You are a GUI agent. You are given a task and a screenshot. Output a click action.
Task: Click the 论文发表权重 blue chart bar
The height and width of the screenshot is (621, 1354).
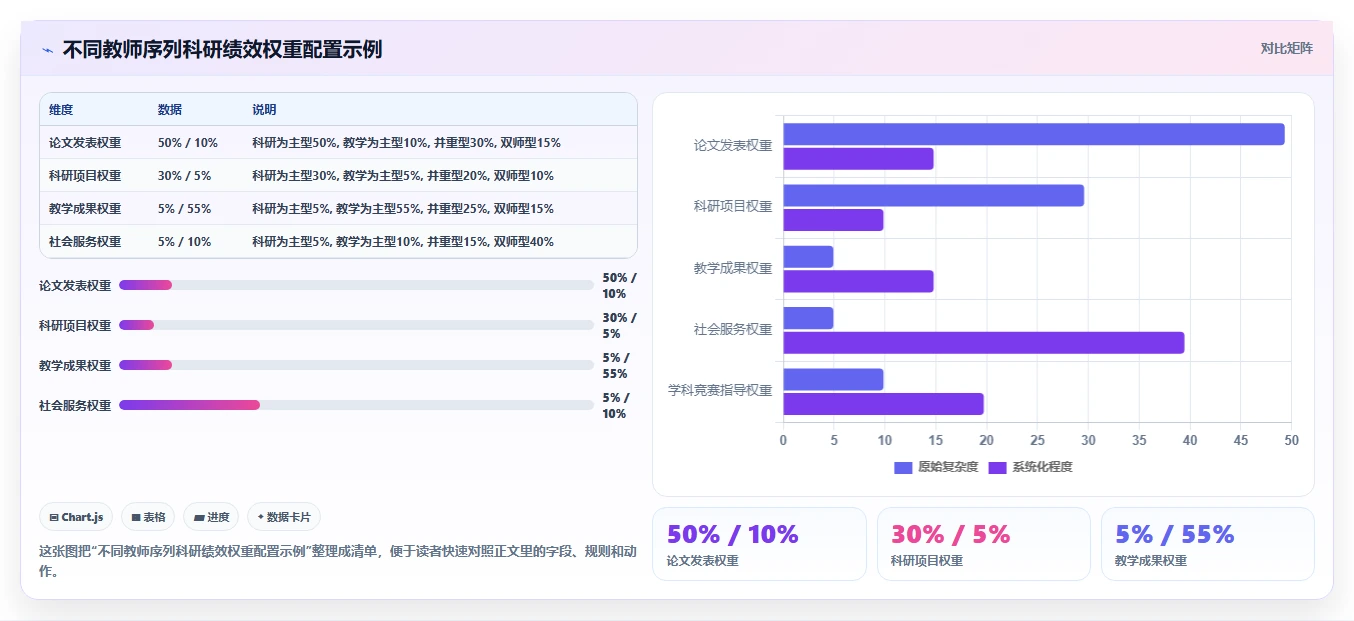pos(1034,134)
